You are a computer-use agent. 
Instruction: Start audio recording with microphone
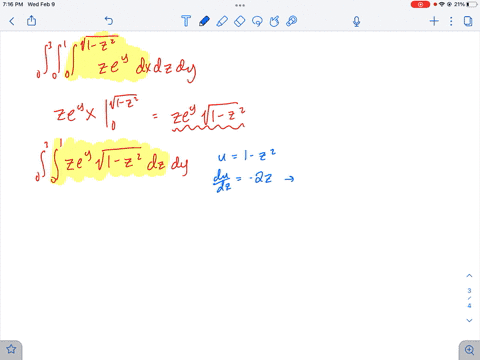click(x=356, y=22)
